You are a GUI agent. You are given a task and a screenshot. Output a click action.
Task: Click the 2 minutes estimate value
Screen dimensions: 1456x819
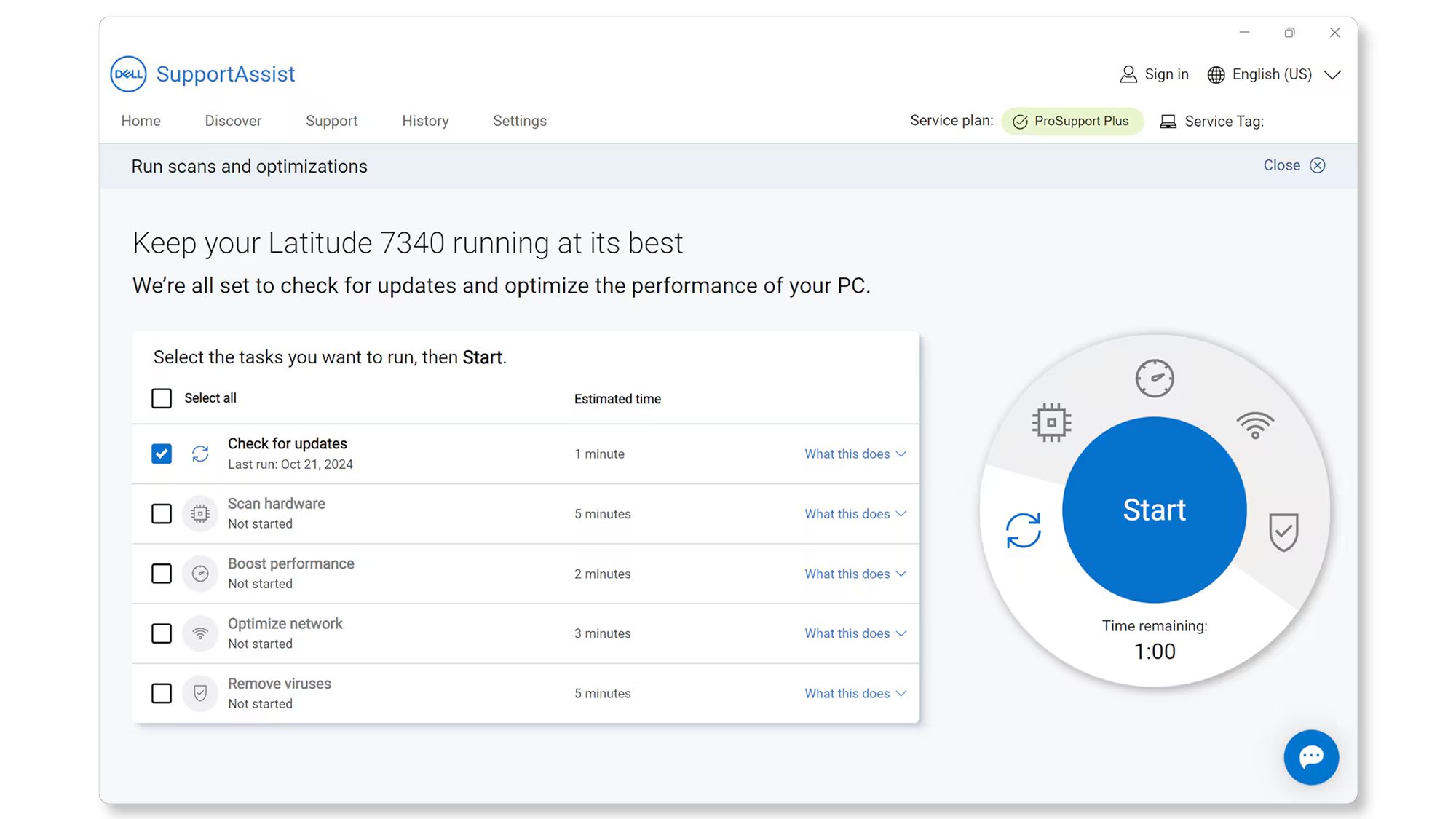pos(603,574)
